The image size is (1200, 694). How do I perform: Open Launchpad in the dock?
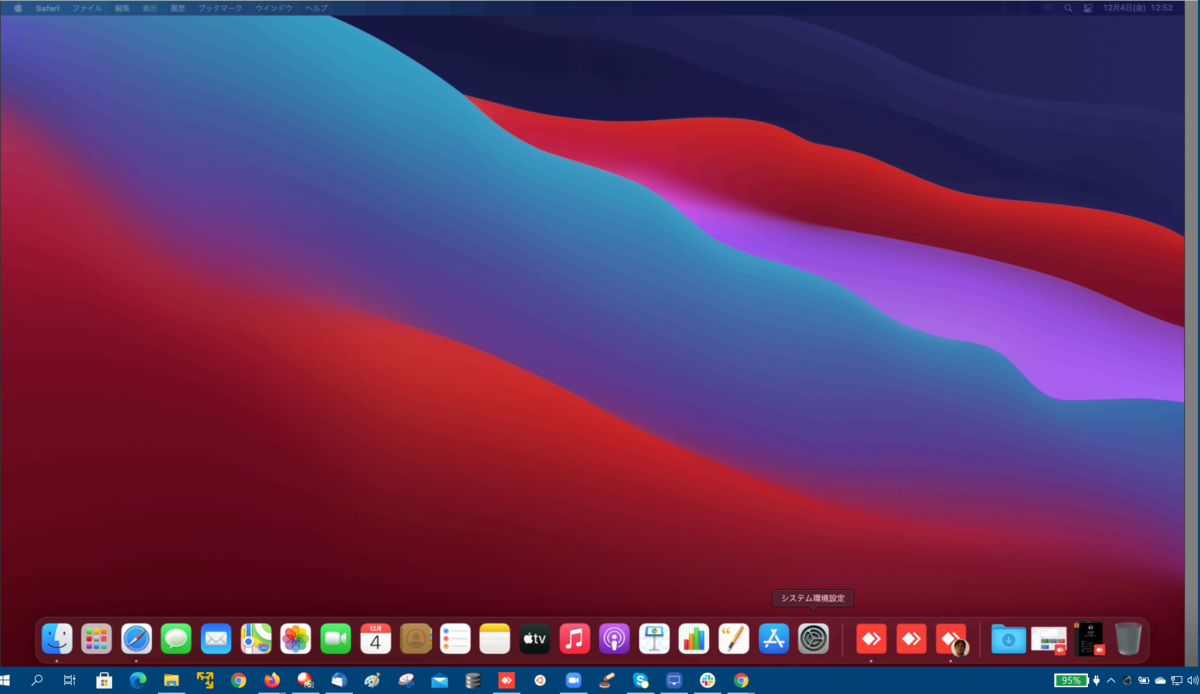pyautogui.click(x=96, y=638)
